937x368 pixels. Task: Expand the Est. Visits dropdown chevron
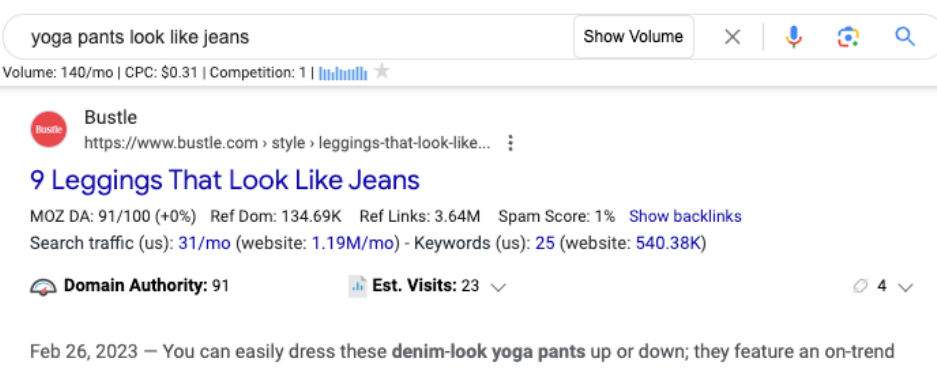498,287
